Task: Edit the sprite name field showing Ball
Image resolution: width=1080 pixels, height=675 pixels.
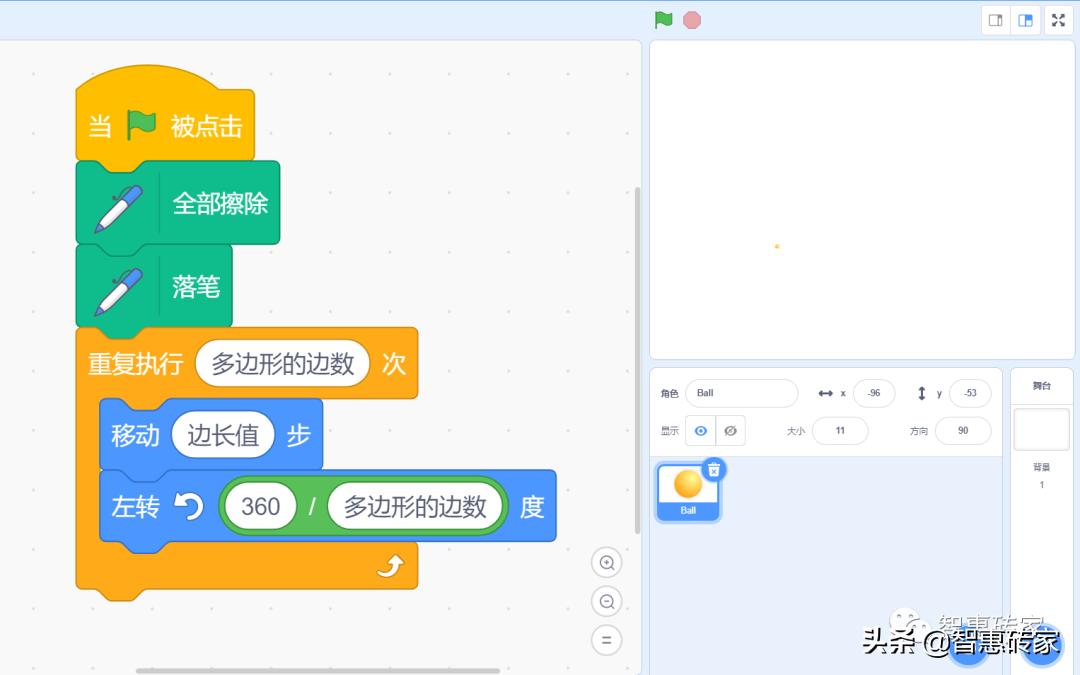Action: click(x=741, y=393)
